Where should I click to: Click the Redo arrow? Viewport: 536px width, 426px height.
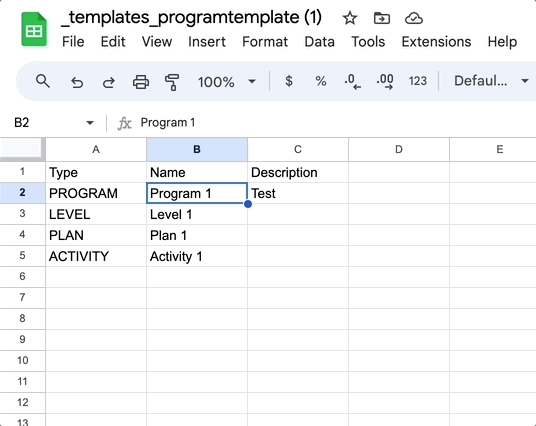pos(109,82)
